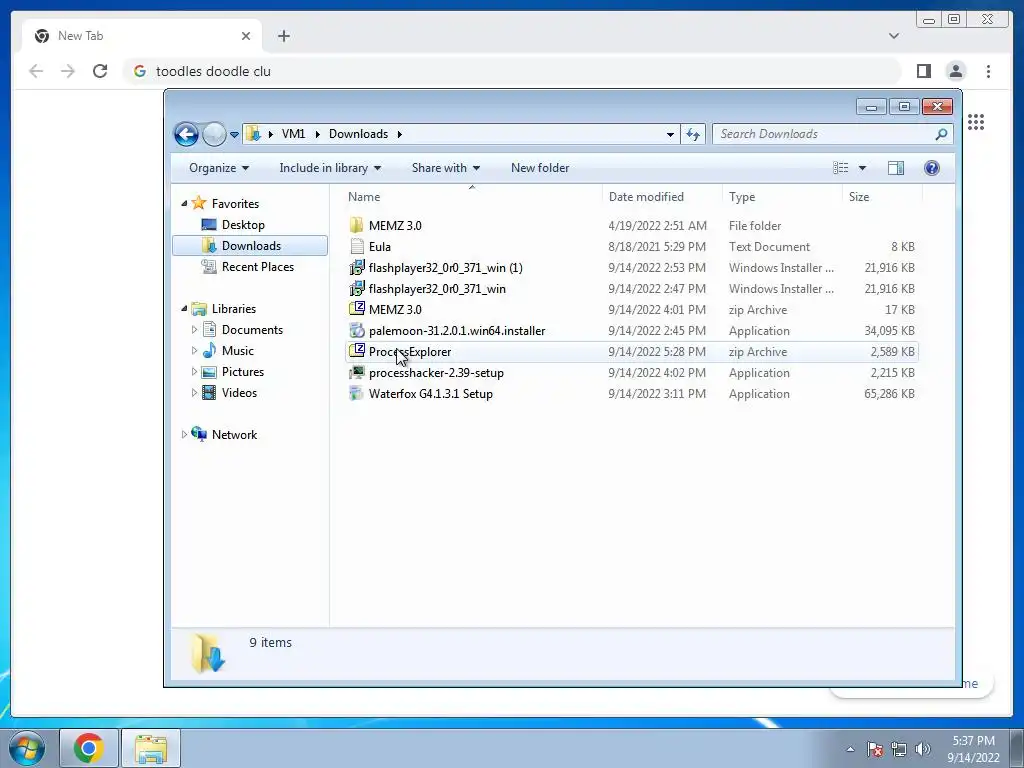This screenshot has height=768, width=1024.
Task: Click 65,286 KB size cell
Action: 889,394
